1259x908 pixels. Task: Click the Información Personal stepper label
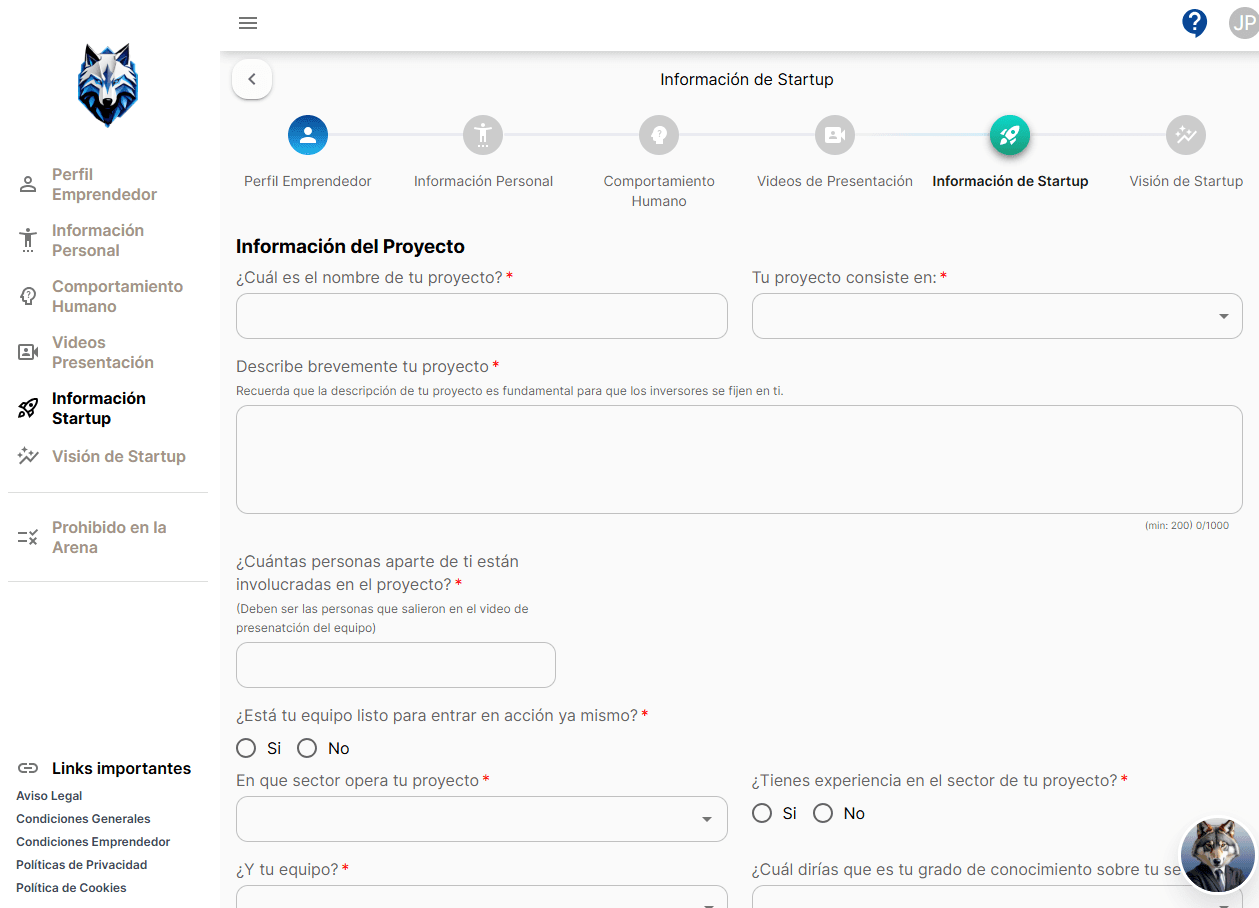pyautogui.click(x=483, y=181)
